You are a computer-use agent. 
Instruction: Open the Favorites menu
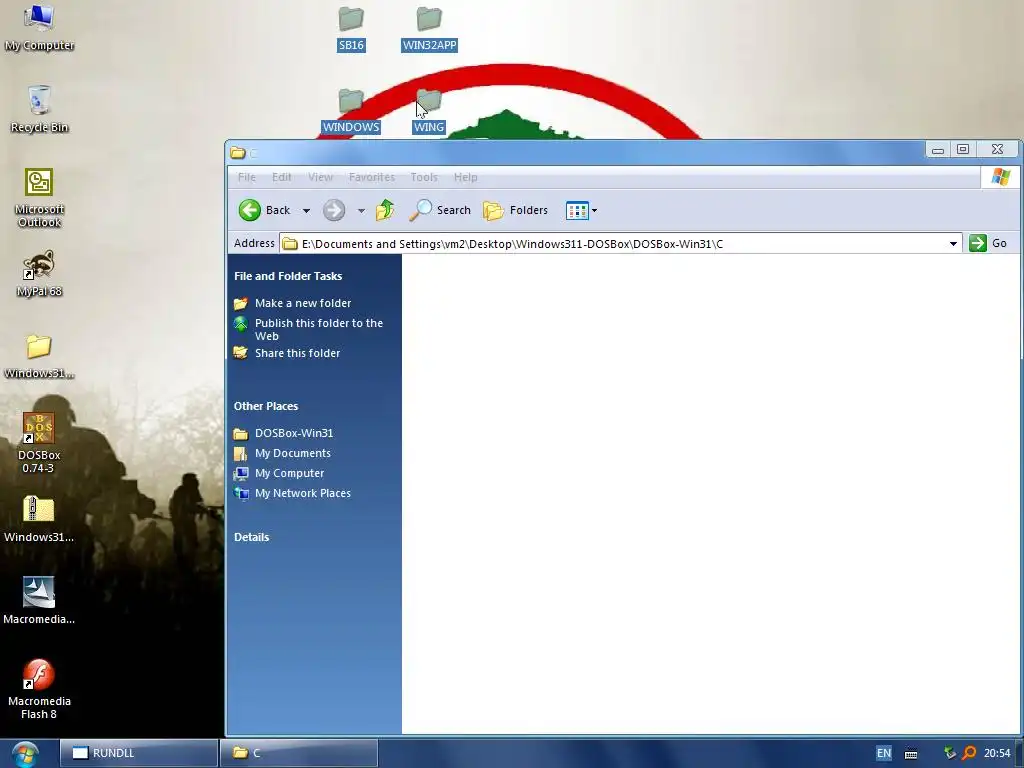(x=372, y=177)
